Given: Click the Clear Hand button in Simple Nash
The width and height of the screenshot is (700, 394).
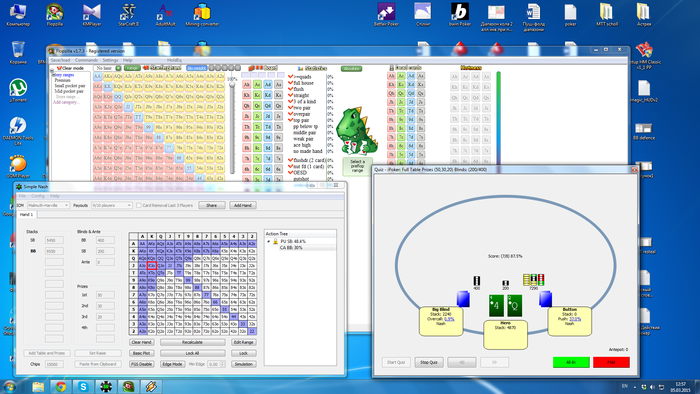Looking at the screenshot, I should (x=142, y=342).
